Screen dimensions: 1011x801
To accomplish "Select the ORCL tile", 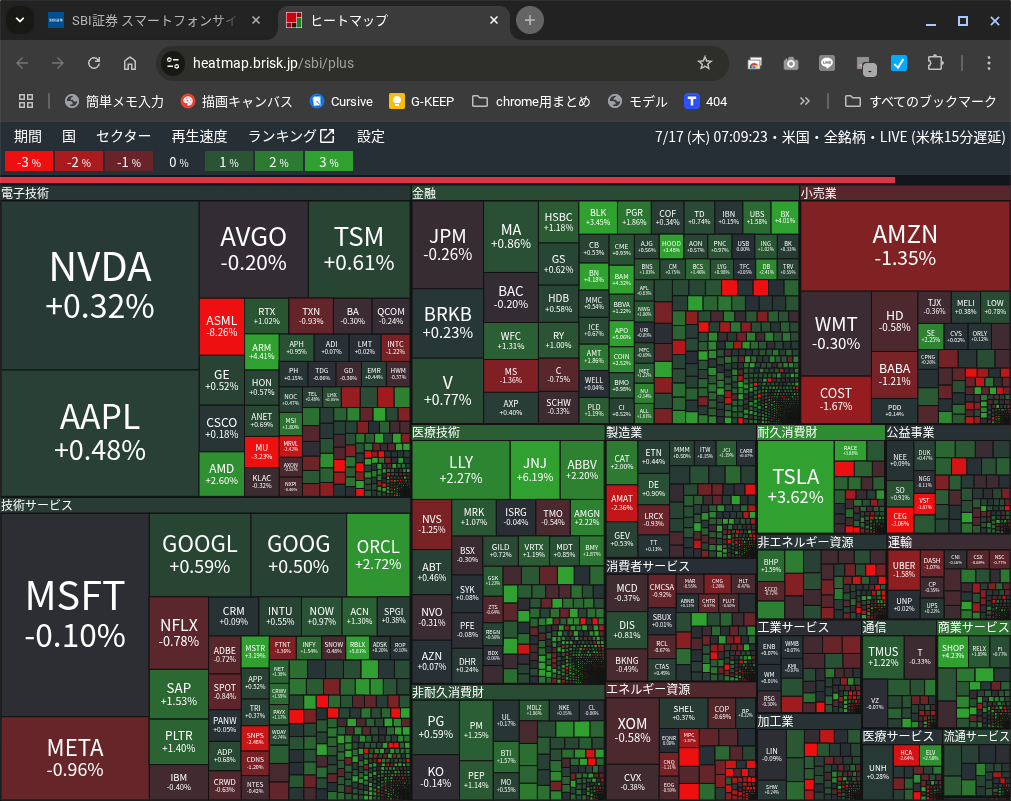I will [378, 555].
